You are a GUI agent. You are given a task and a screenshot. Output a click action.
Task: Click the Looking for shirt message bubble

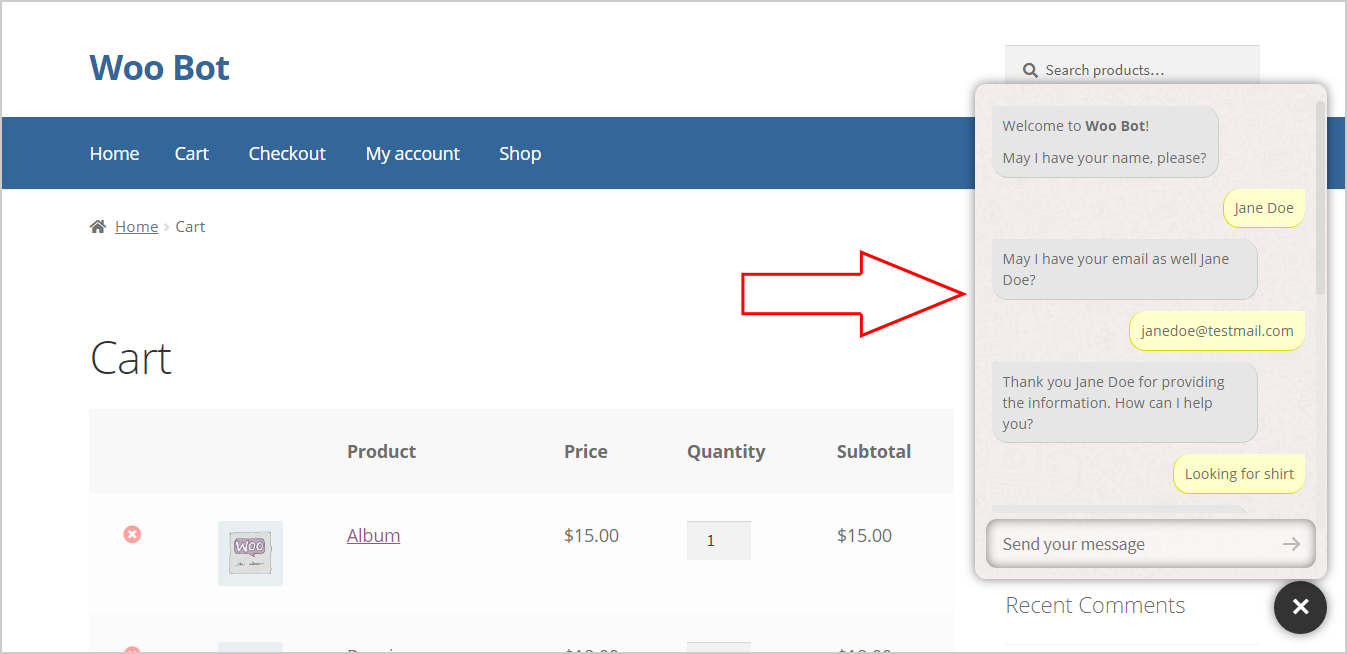pos(1239,474)
